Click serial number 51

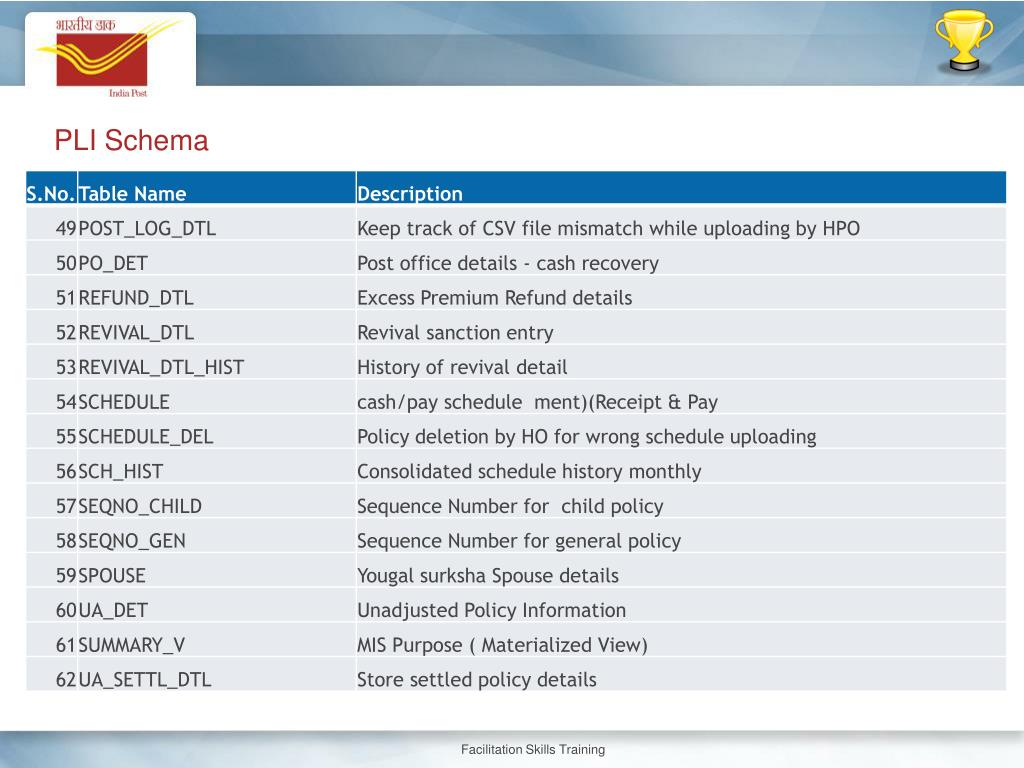click(x=66, y=297)
